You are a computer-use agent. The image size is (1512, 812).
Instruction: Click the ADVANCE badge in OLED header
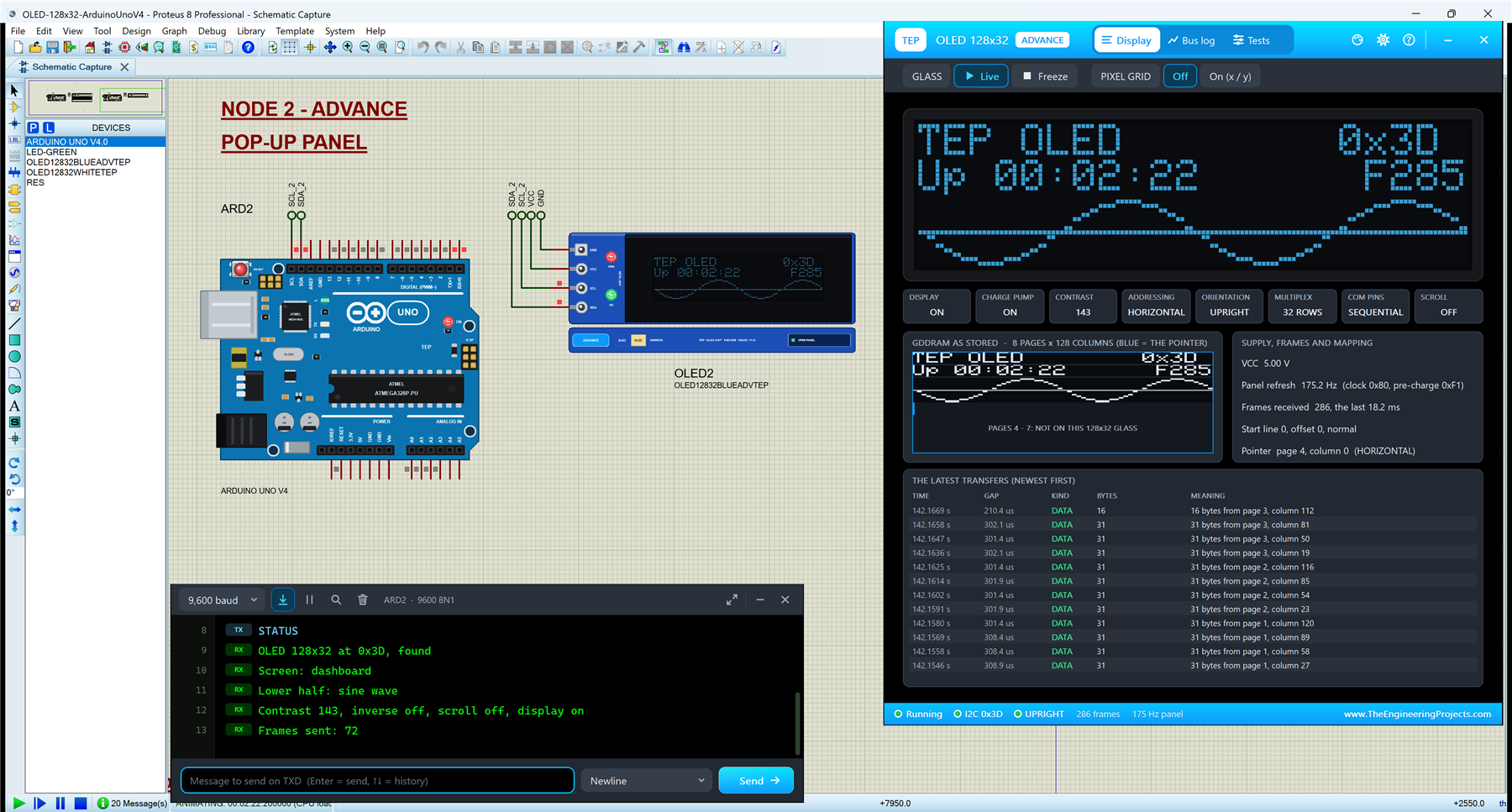tap(1042, 40)
